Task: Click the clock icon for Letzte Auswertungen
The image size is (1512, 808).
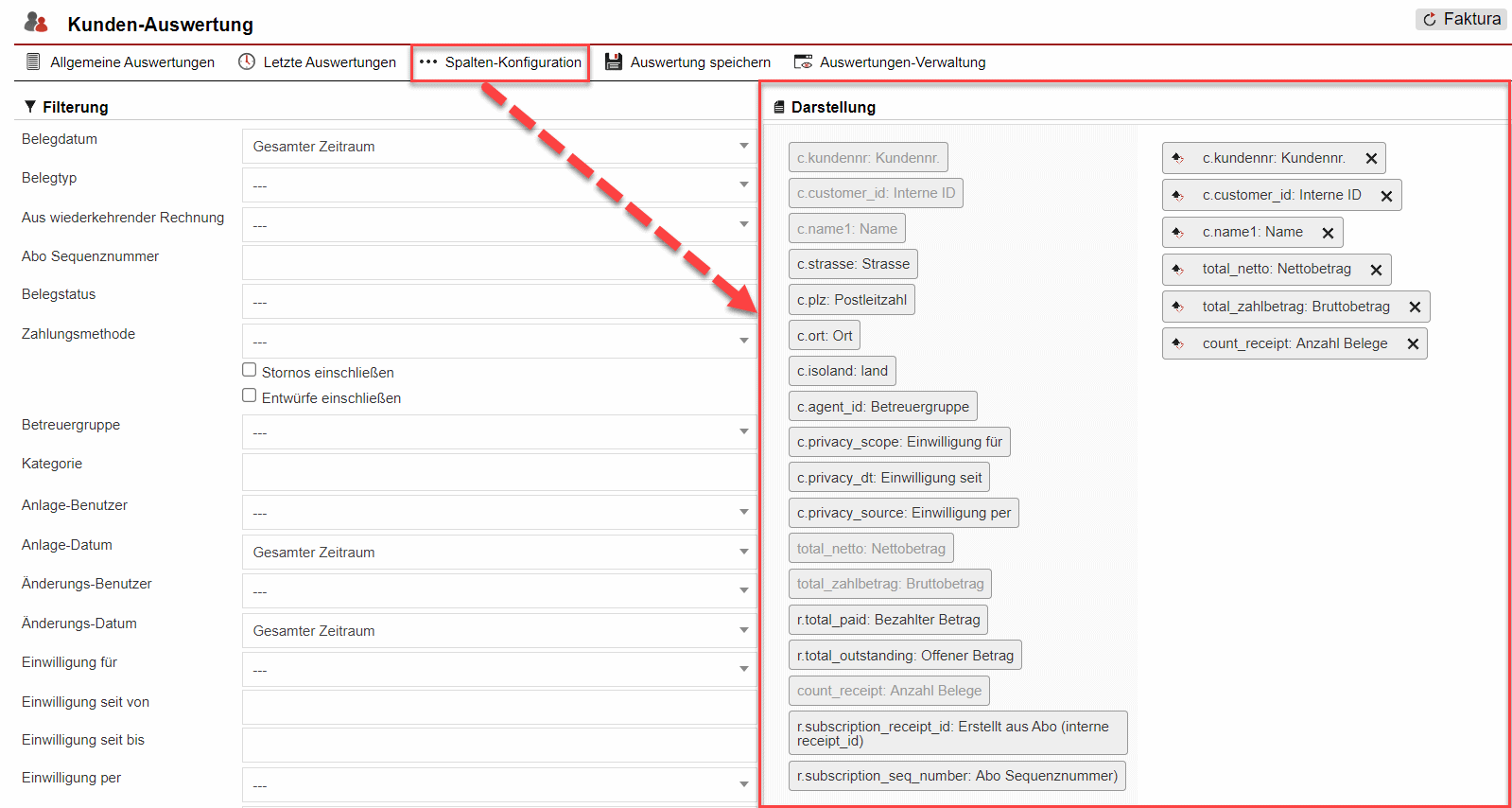Action: [x=247, y=62]
